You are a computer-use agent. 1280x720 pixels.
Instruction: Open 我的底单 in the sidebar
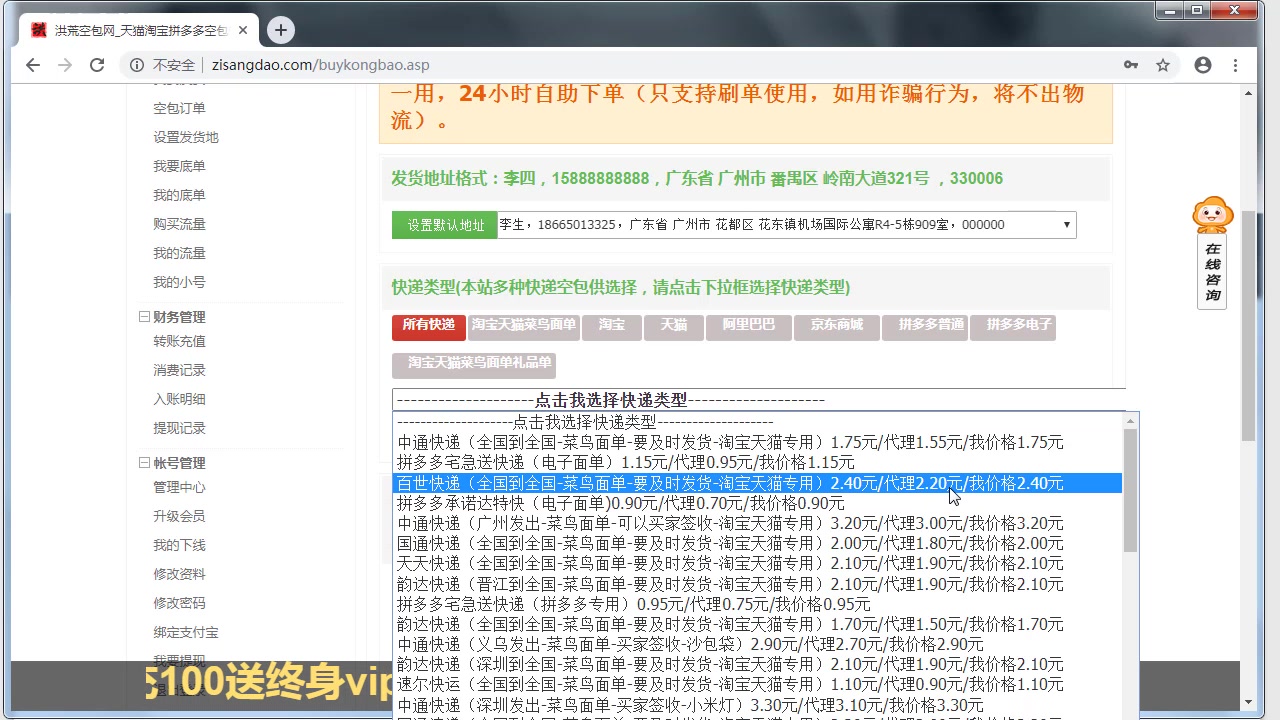tap(179, 195)
